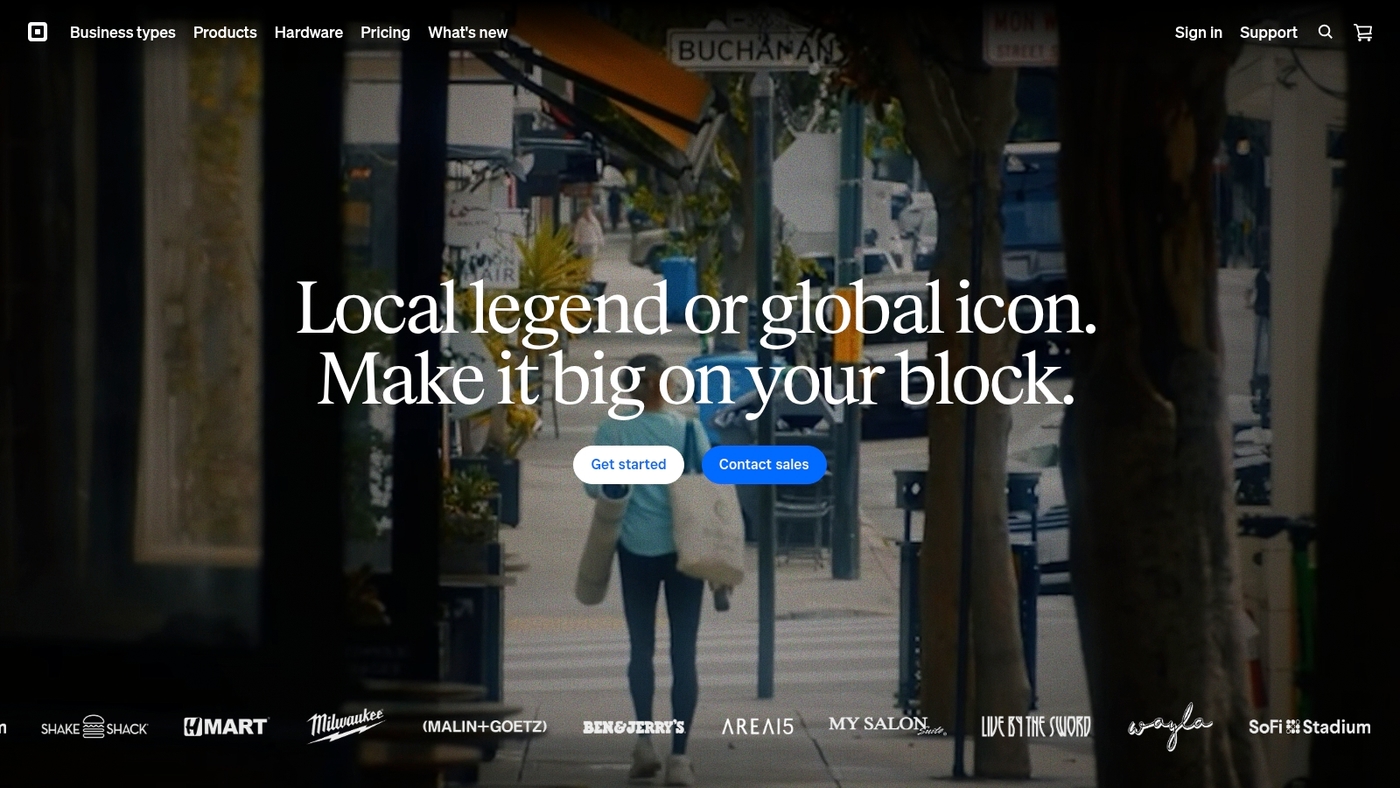The height and width of the screenshot is (788, 1400).
Task: Open the Hardware dropdown menu
Action: click(308, 32)
